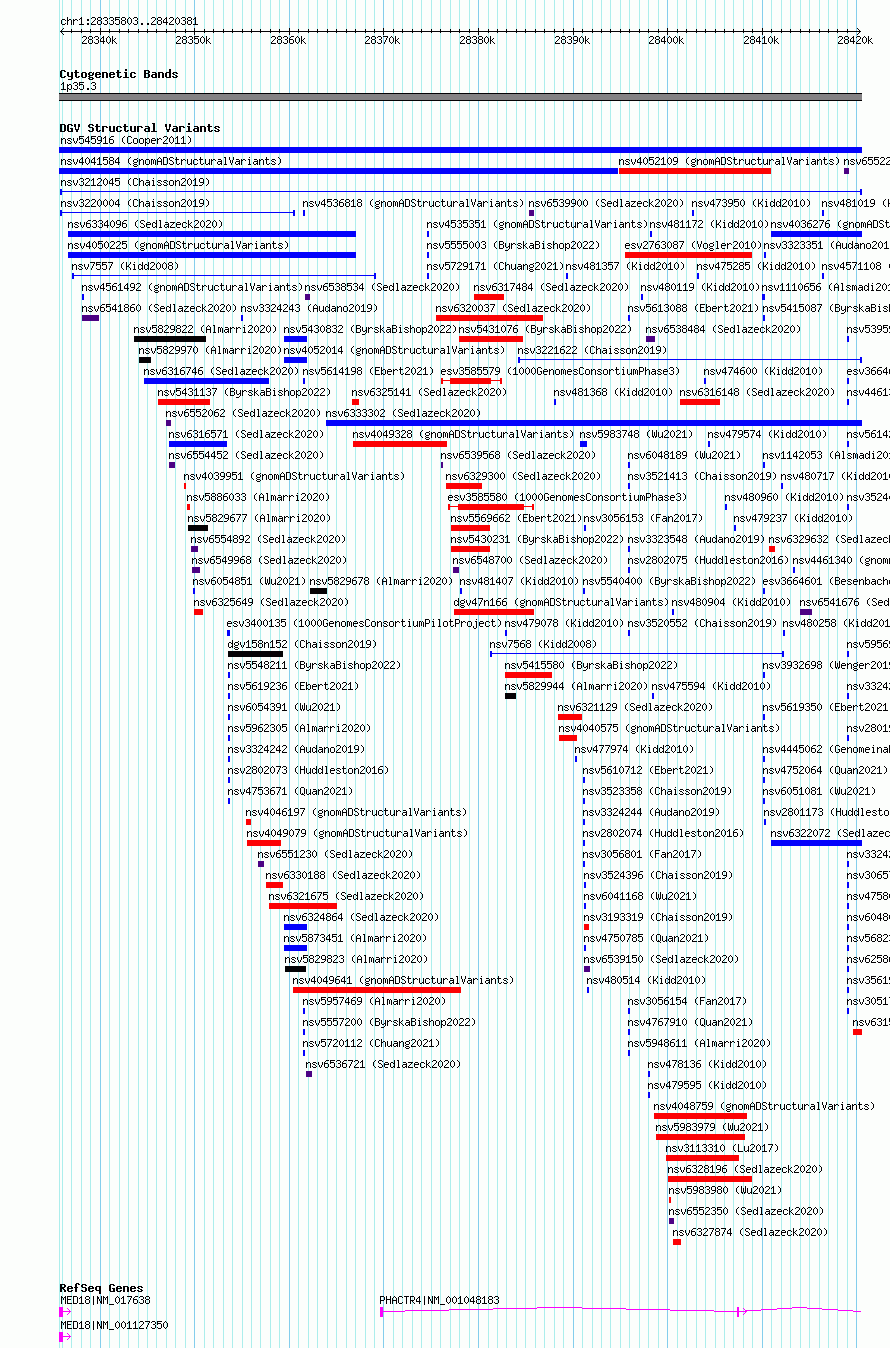
Task: Open the RefSeq Genes track heading
Action: click(102, 1288)
